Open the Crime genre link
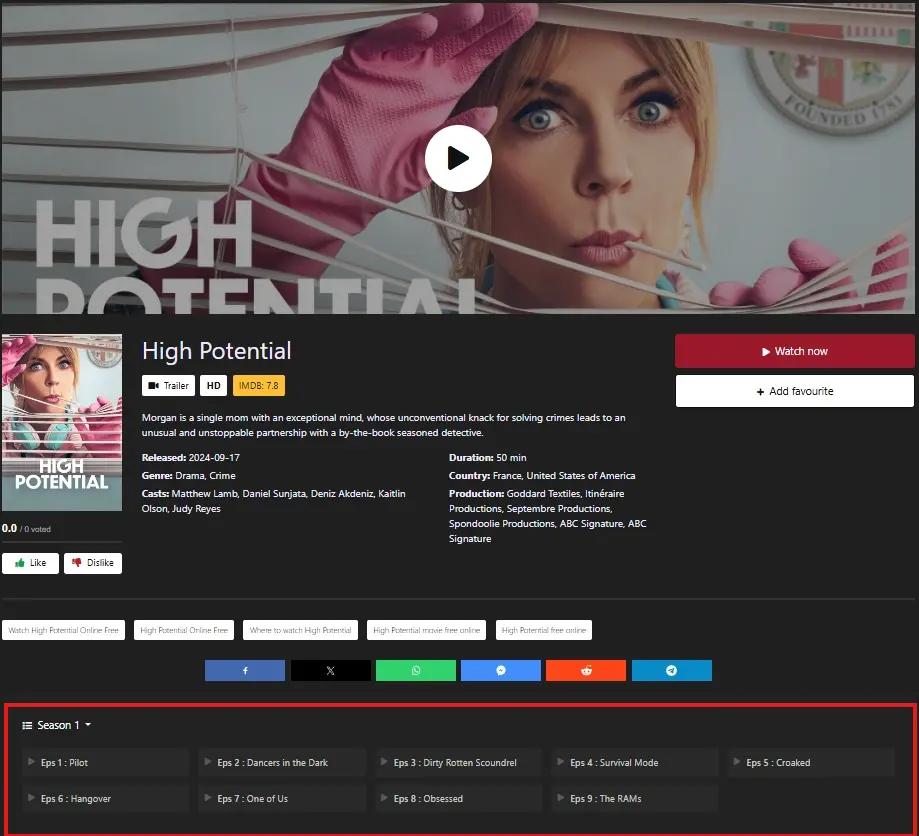Screen dimensions: 919x836 pyautogui.click(x=223, y=475)
